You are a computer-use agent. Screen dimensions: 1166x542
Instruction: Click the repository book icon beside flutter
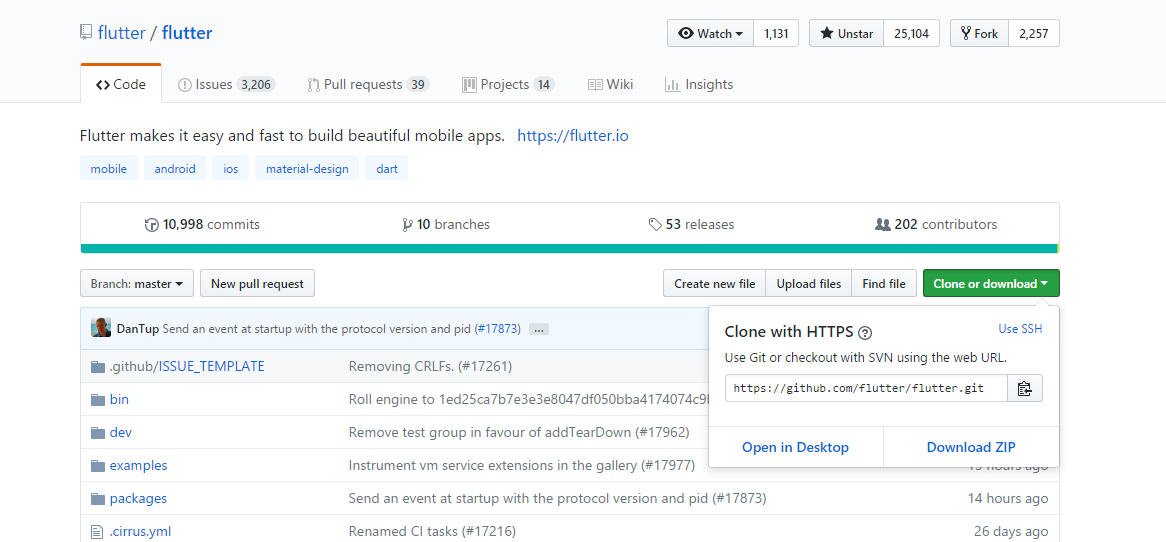[86, 33]
